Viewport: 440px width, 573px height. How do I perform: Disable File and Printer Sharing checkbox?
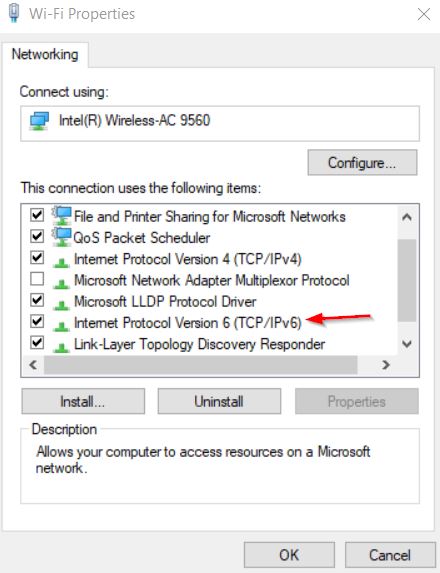[37, 215]
